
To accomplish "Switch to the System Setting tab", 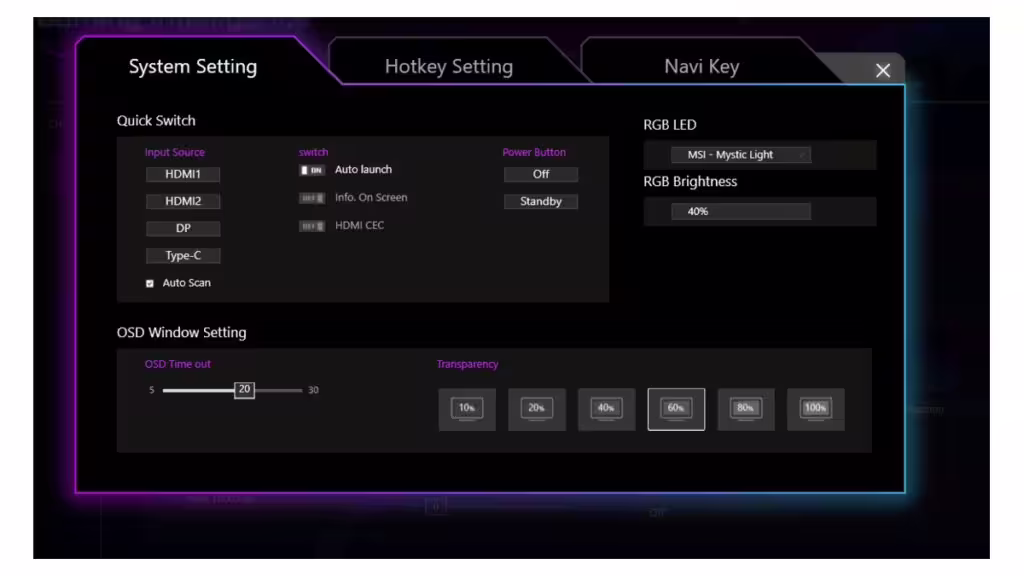I will coord(193,67).
